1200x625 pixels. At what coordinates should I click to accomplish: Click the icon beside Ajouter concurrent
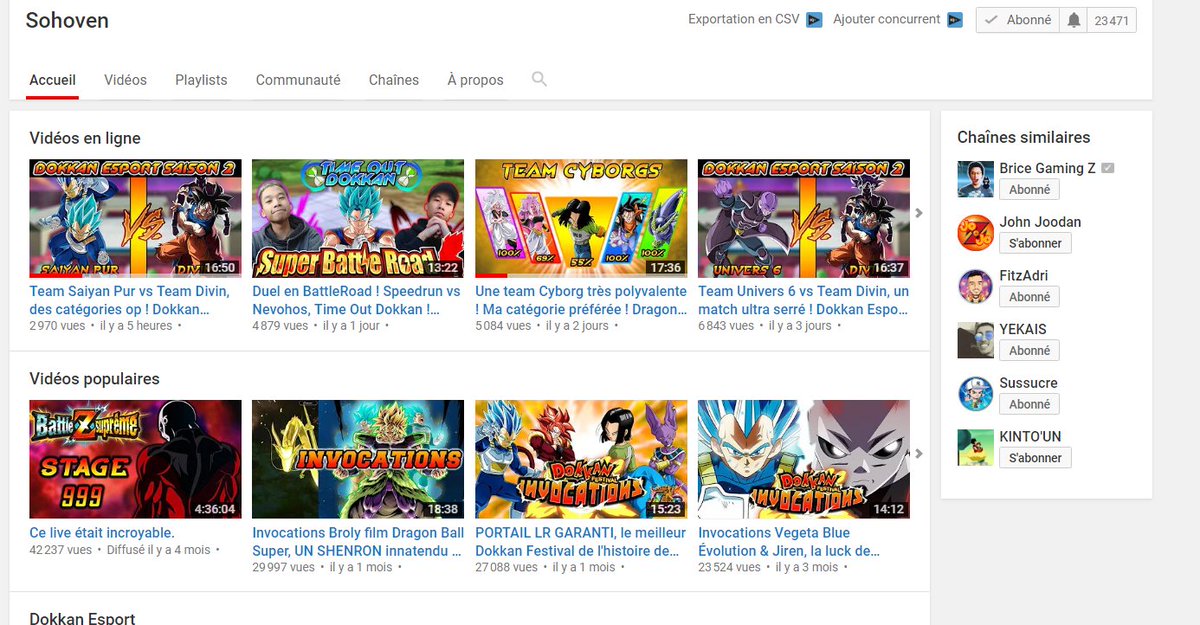(x=955, y=20)
